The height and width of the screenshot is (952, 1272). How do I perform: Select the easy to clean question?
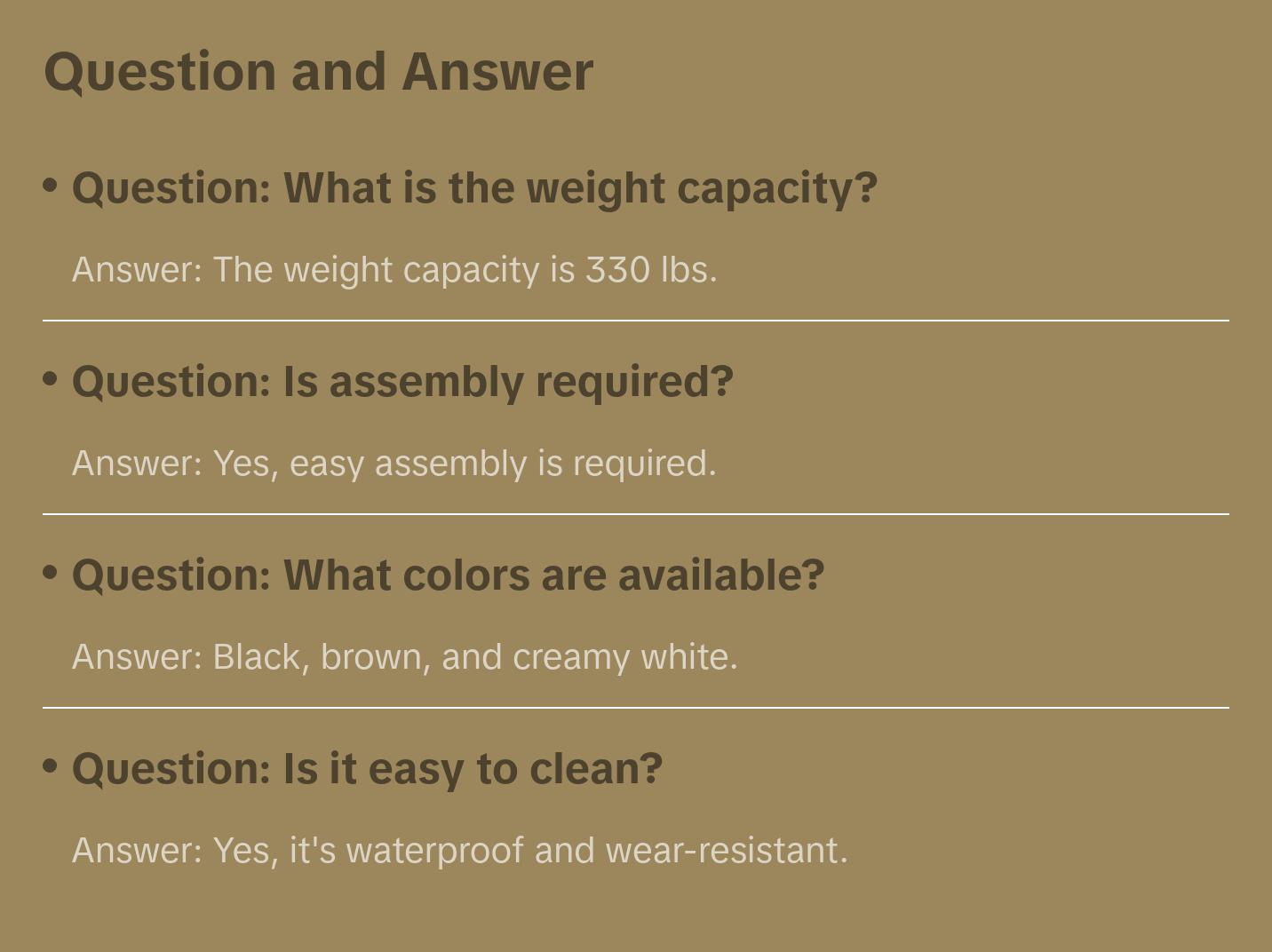click(367, 769)
